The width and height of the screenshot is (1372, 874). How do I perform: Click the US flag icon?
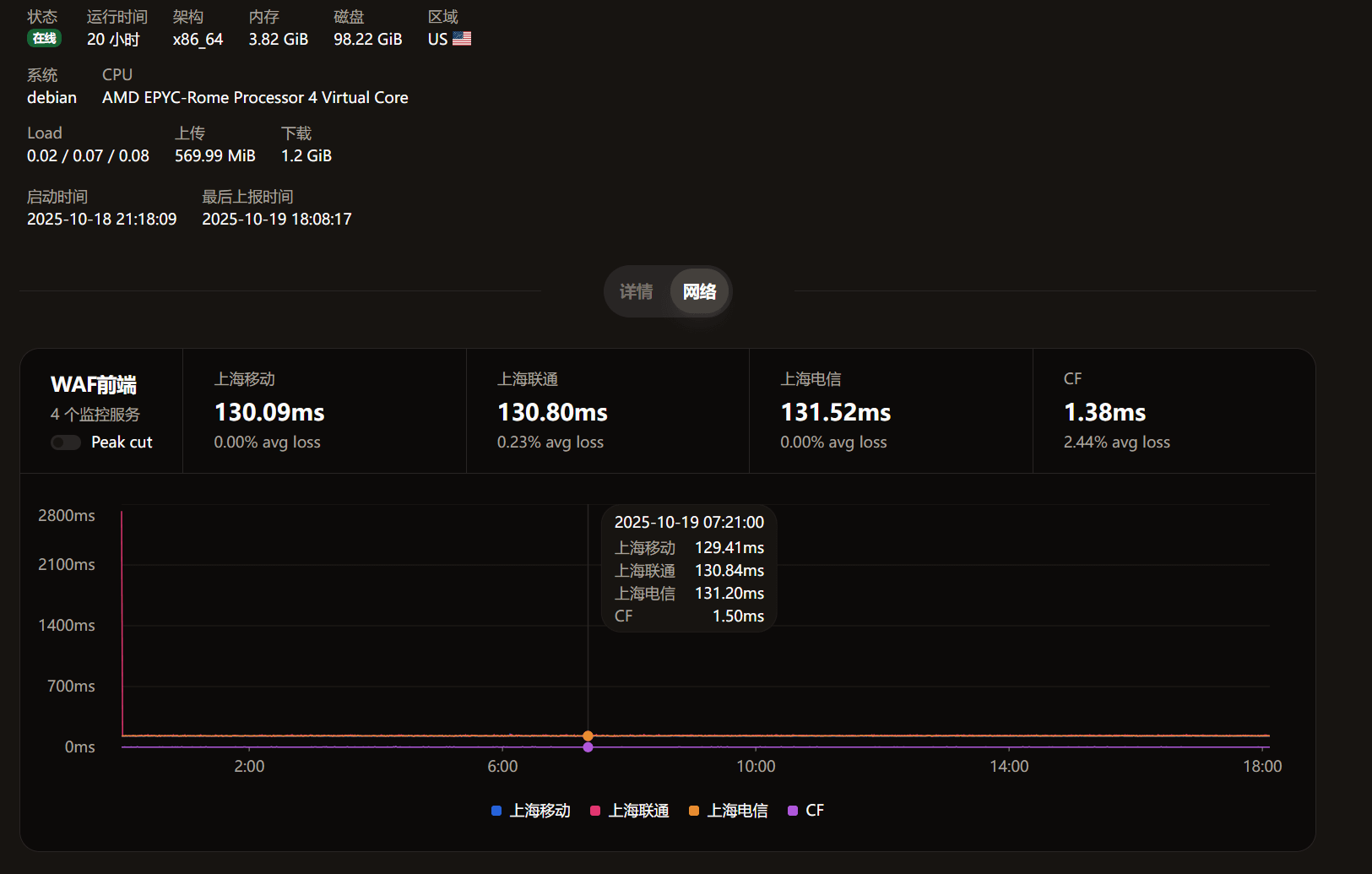(462, 39)
